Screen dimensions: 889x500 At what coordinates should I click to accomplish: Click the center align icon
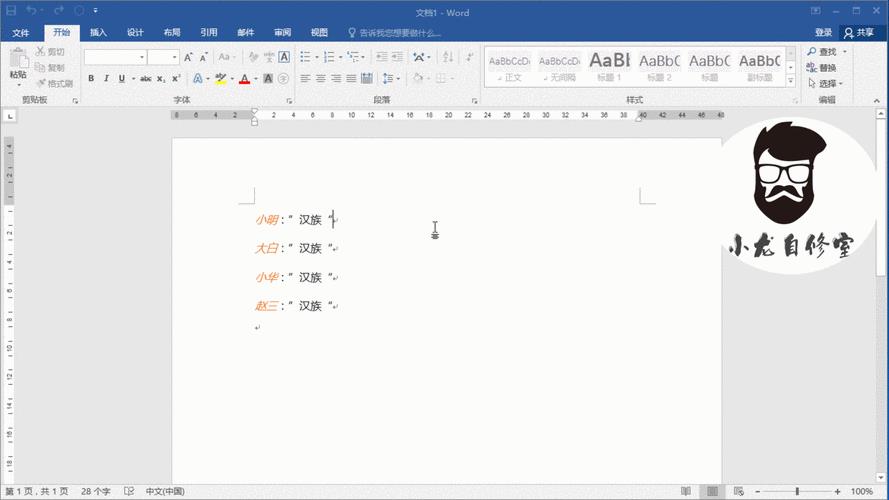321,78
